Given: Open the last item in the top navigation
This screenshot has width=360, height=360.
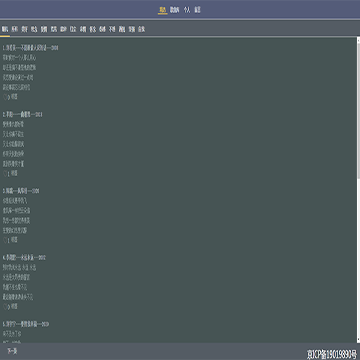Looking at the screenshot, I should pyautogui.click(x=198, y=10).
